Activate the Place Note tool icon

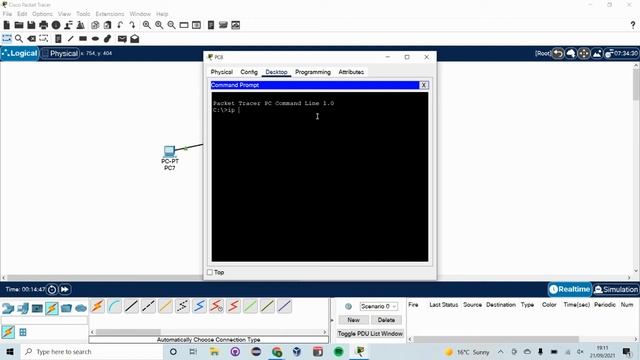(x=58, y=39)
